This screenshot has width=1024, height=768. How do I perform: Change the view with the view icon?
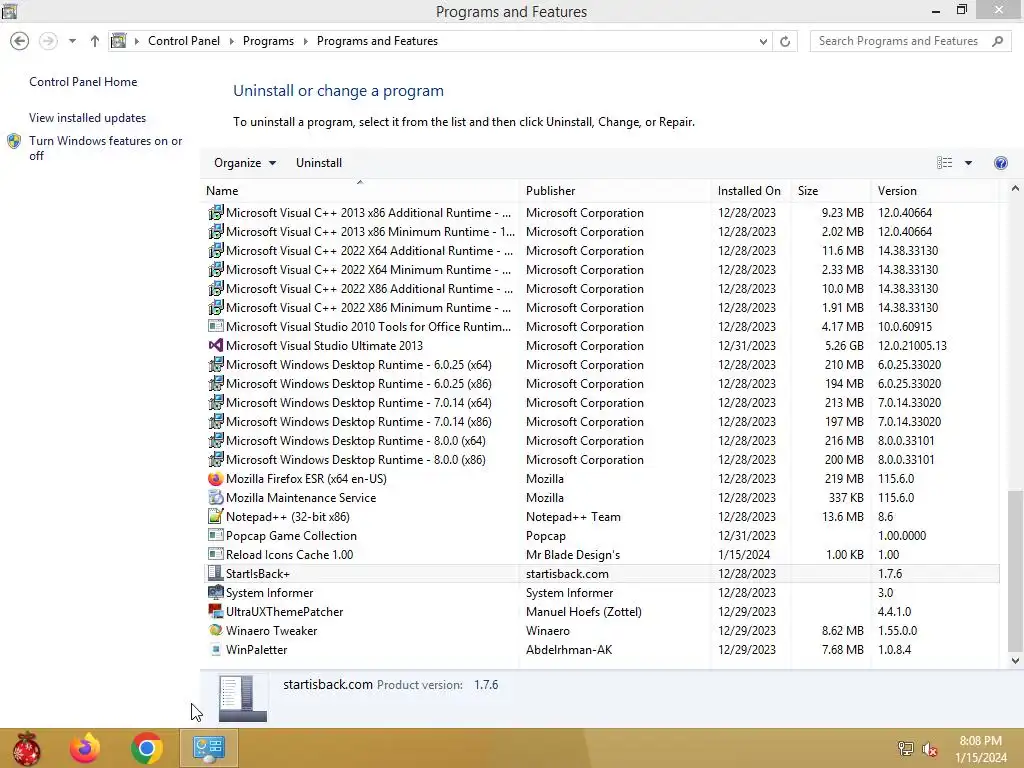[x=944, y=163]
